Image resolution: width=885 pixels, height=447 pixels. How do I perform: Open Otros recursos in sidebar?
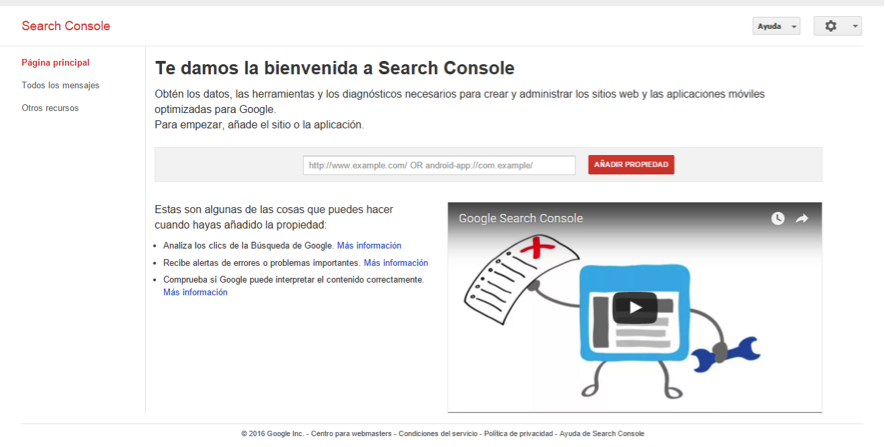click(50, 108)
